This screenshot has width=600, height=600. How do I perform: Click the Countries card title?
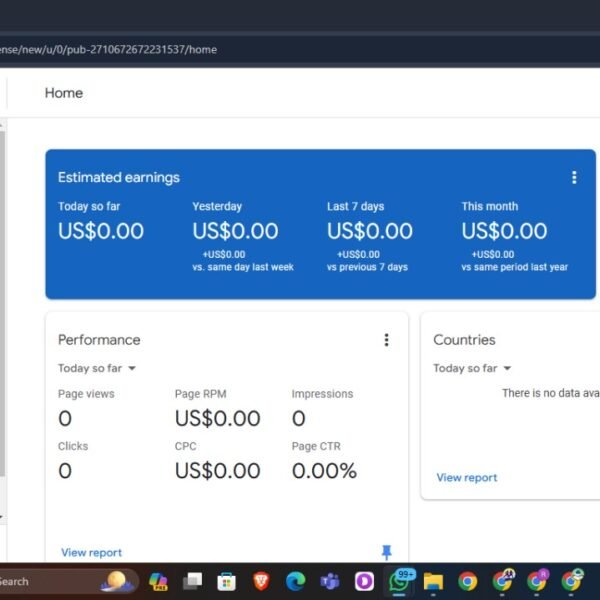(464, 340)
